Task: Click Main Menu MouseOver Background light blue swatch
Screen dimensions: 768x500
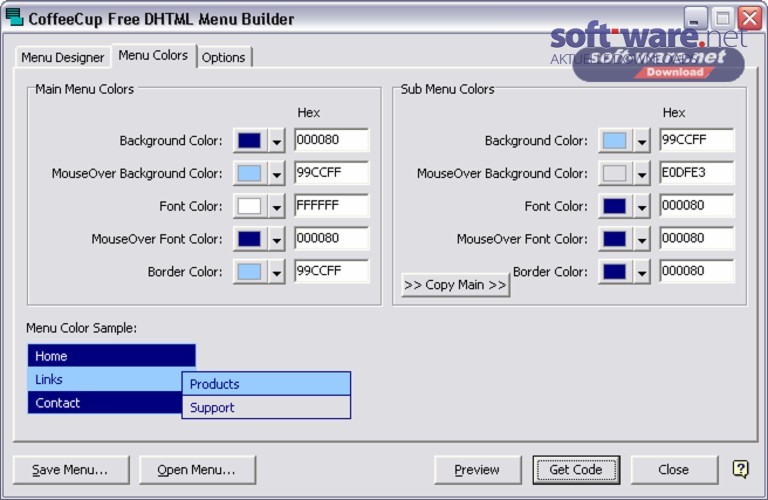Action: [x=249, y=174]
